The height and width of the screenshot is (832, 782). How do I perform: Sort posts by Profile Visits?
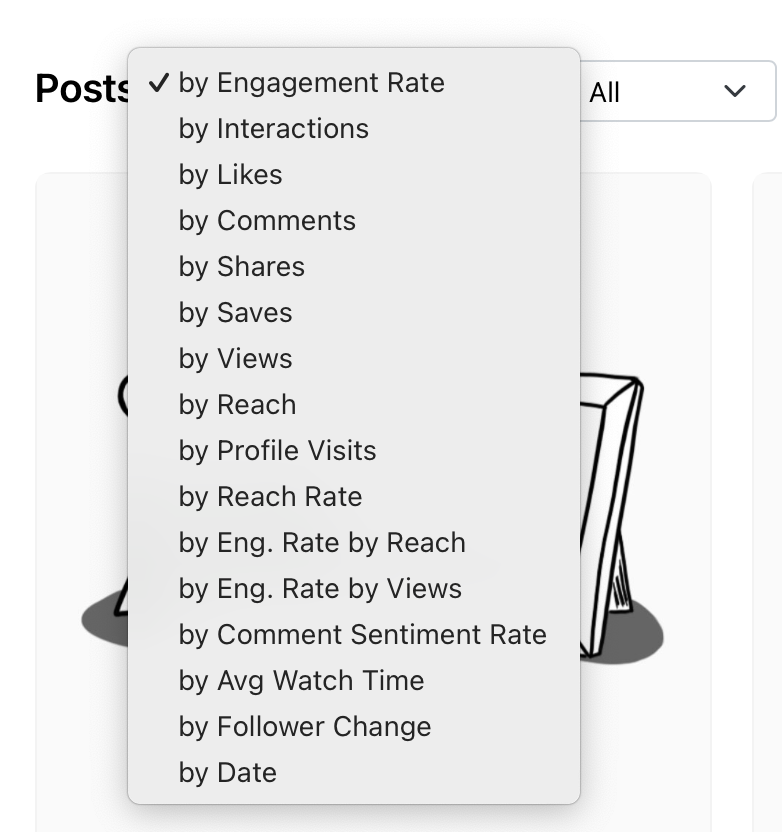(x=277, y=451)
